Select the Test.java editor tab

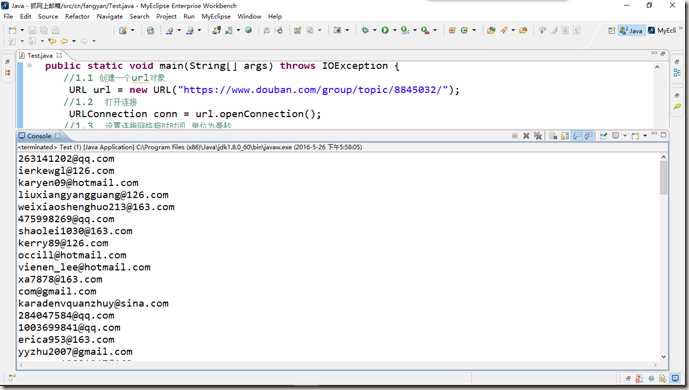pyautogui.click(x=40, y=55)
